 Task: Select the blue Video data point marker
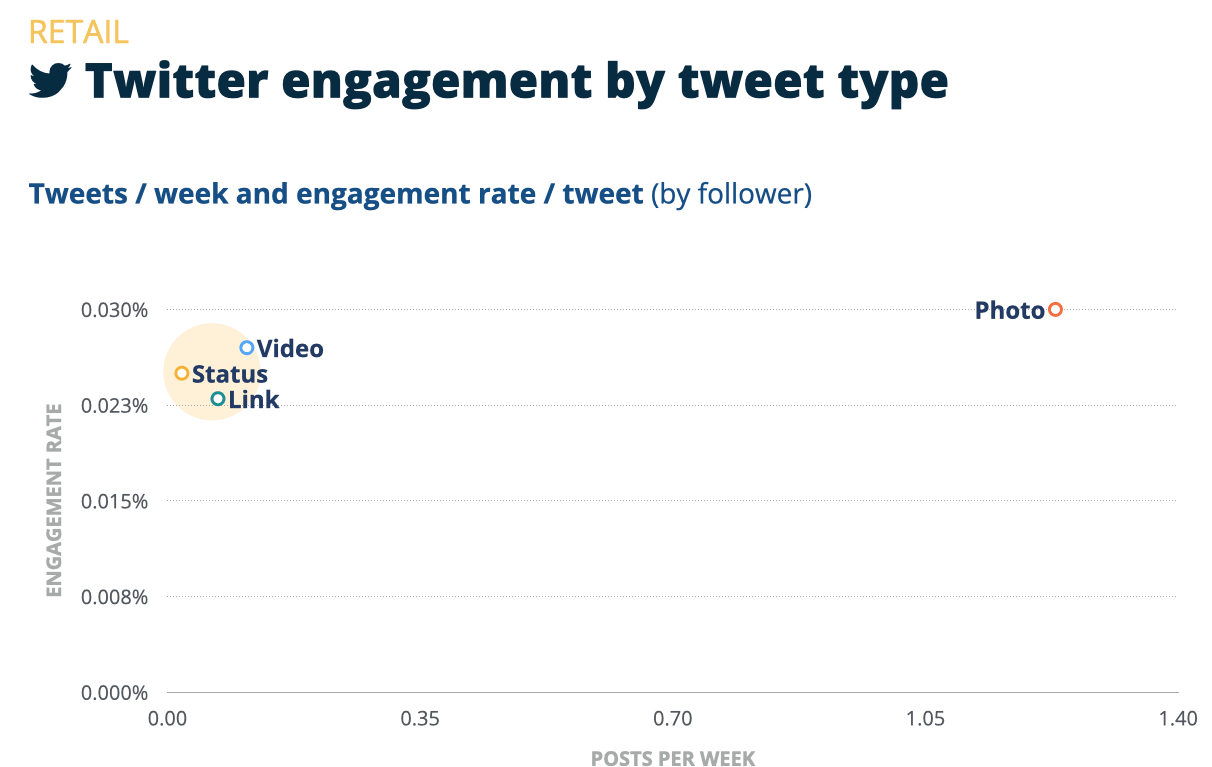(247, 348)
